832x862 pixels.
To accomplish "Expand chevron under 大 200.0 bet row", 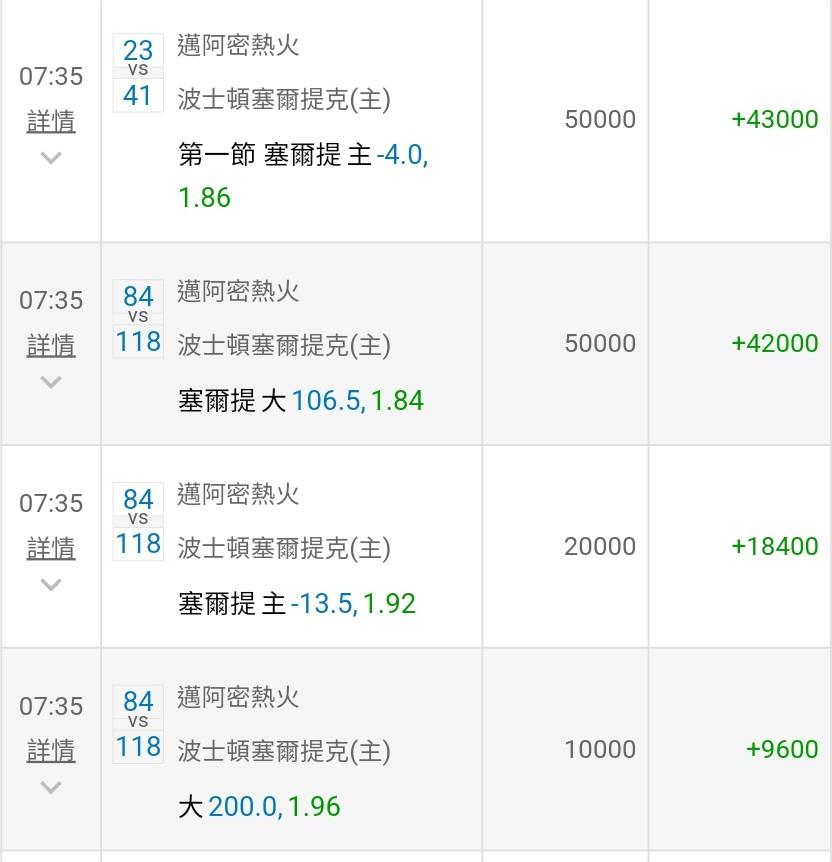I will tap(51, 787).
